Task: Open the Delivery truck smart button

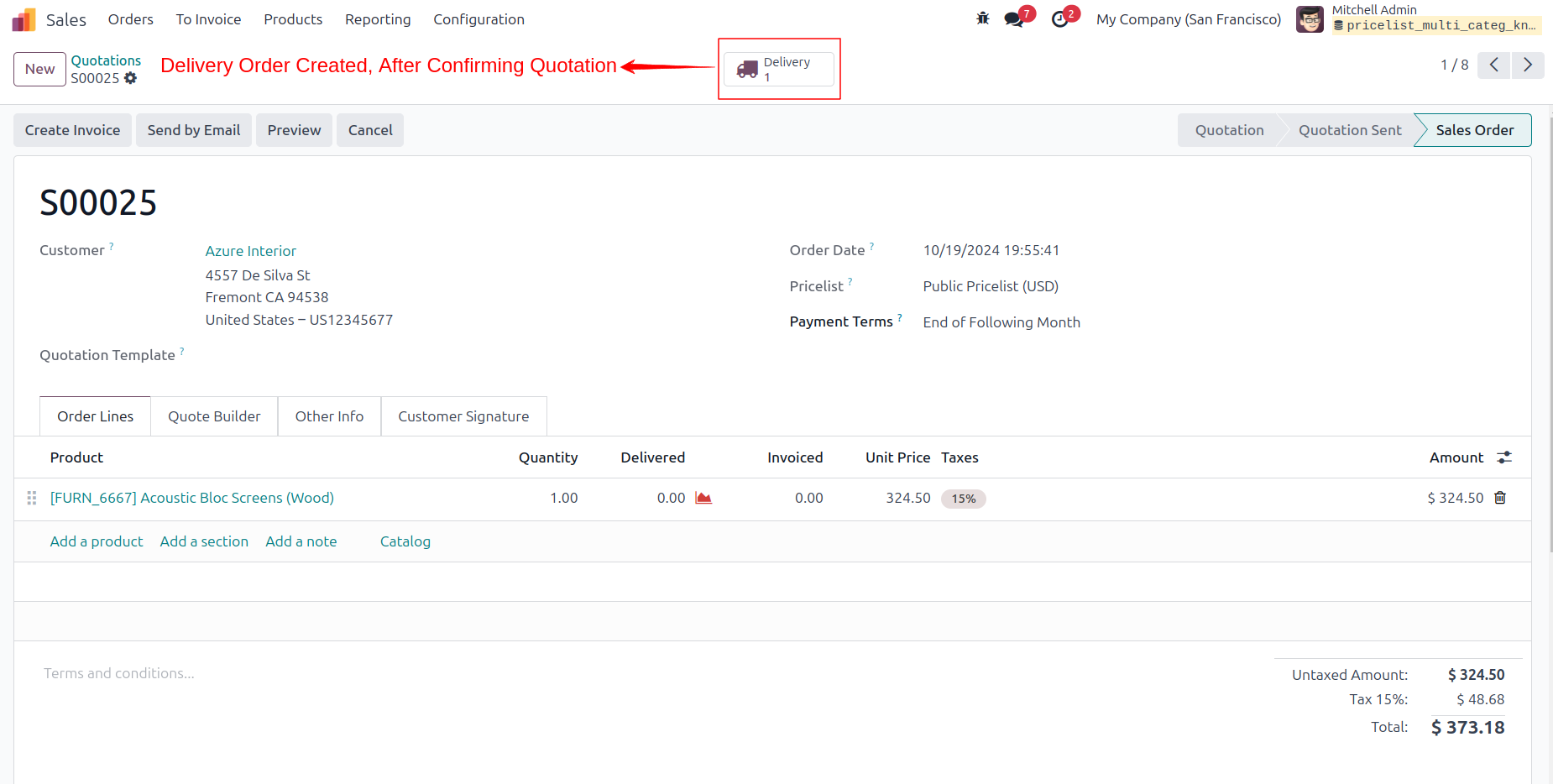Action: click(x=779, y=69)
